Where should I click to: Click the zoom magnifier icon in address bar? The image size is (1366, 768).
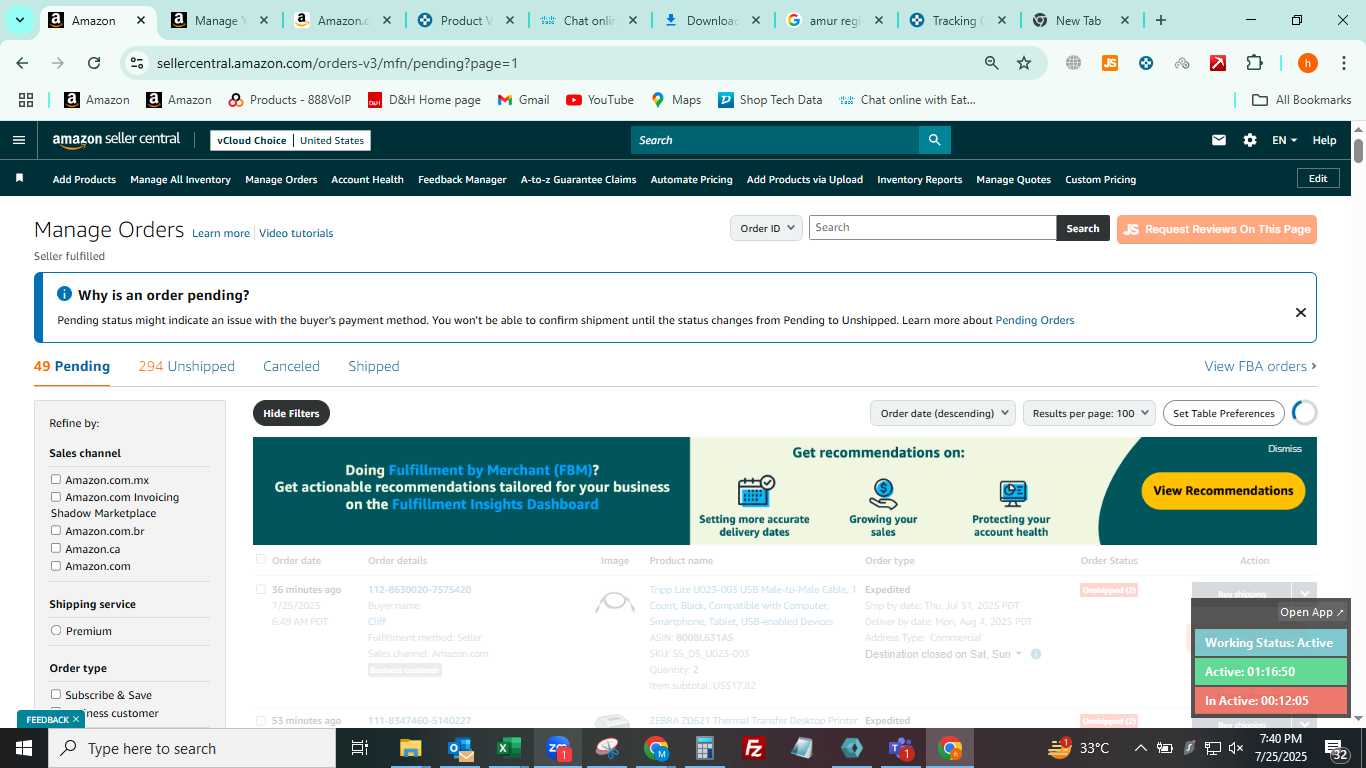tap(991, 63)
